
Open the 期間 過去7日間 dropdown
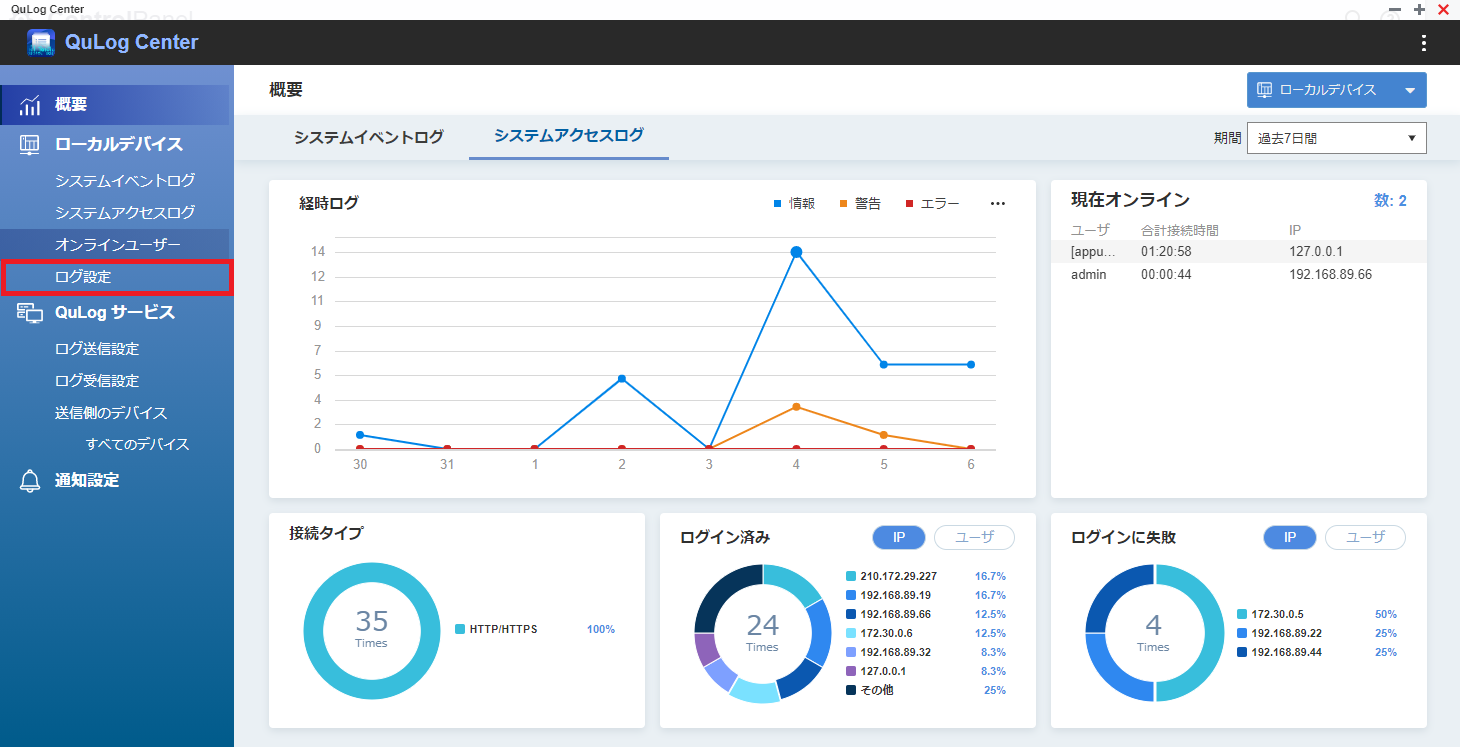coord(1336,138)
